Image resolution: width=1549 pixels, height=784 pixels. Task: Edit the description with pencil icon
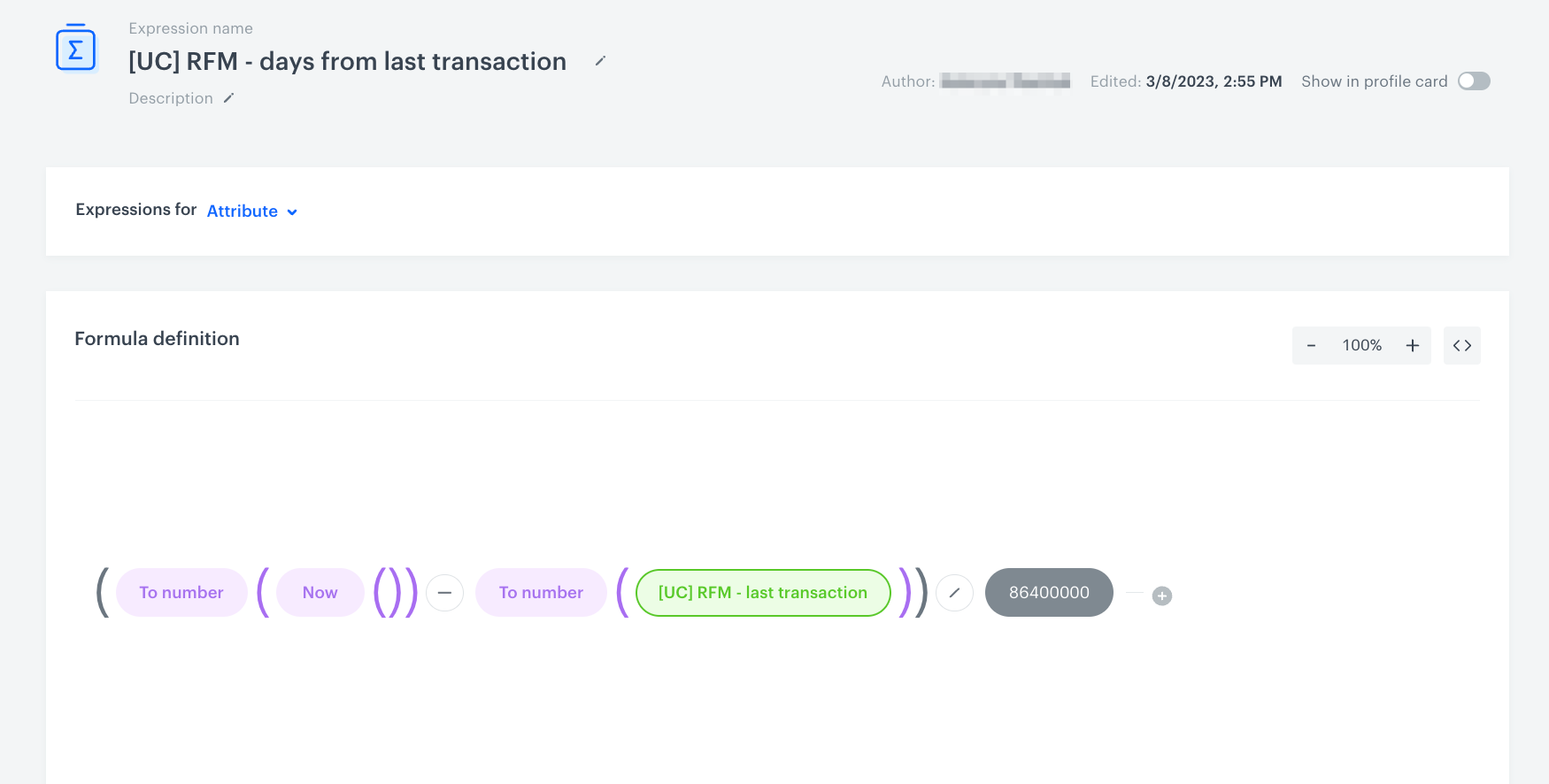(x=228, y=98)
